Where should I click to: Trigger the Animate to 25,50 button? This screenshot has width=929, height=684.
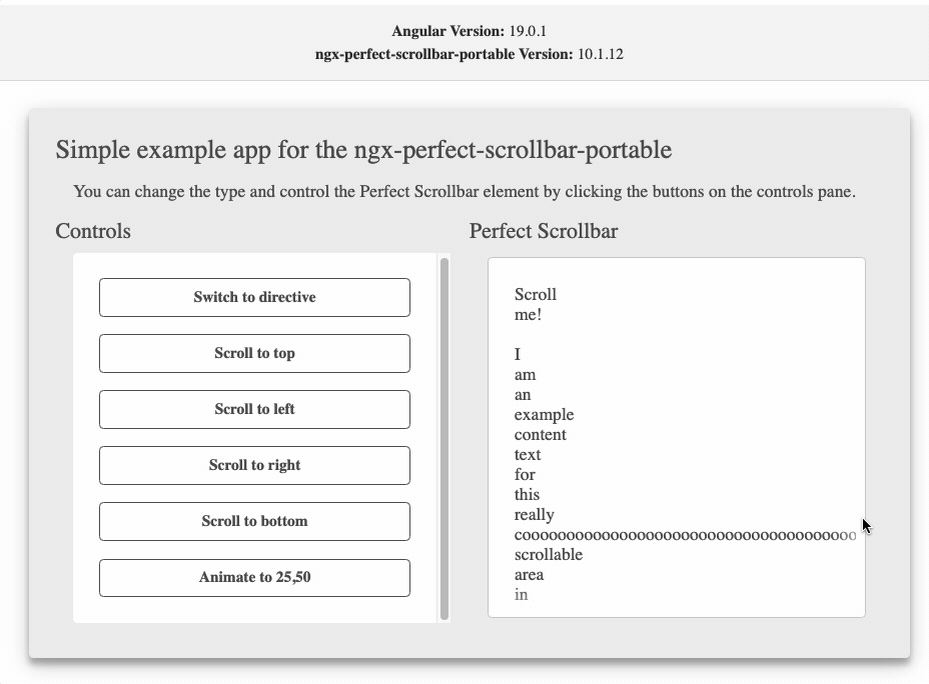pyautogui.click(x=254, y=577)
